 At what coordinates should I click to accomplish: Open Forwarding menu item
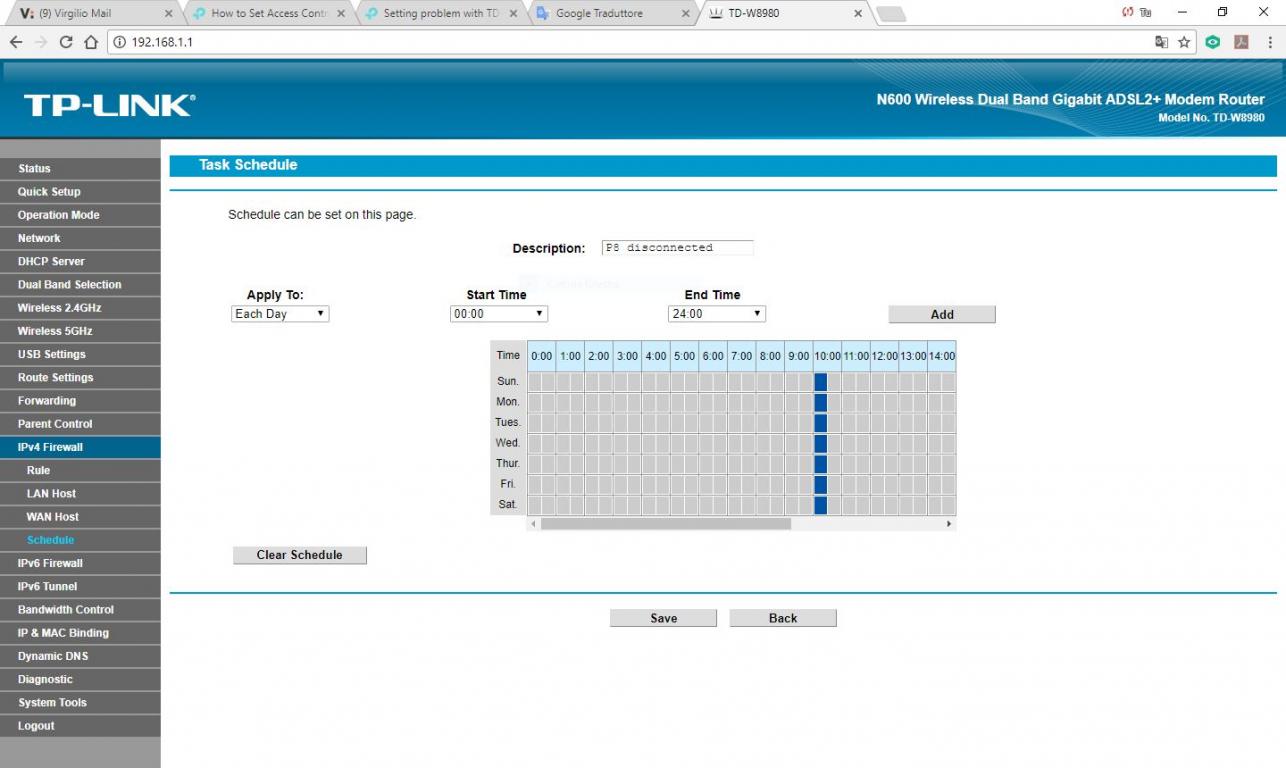[80, 400]
